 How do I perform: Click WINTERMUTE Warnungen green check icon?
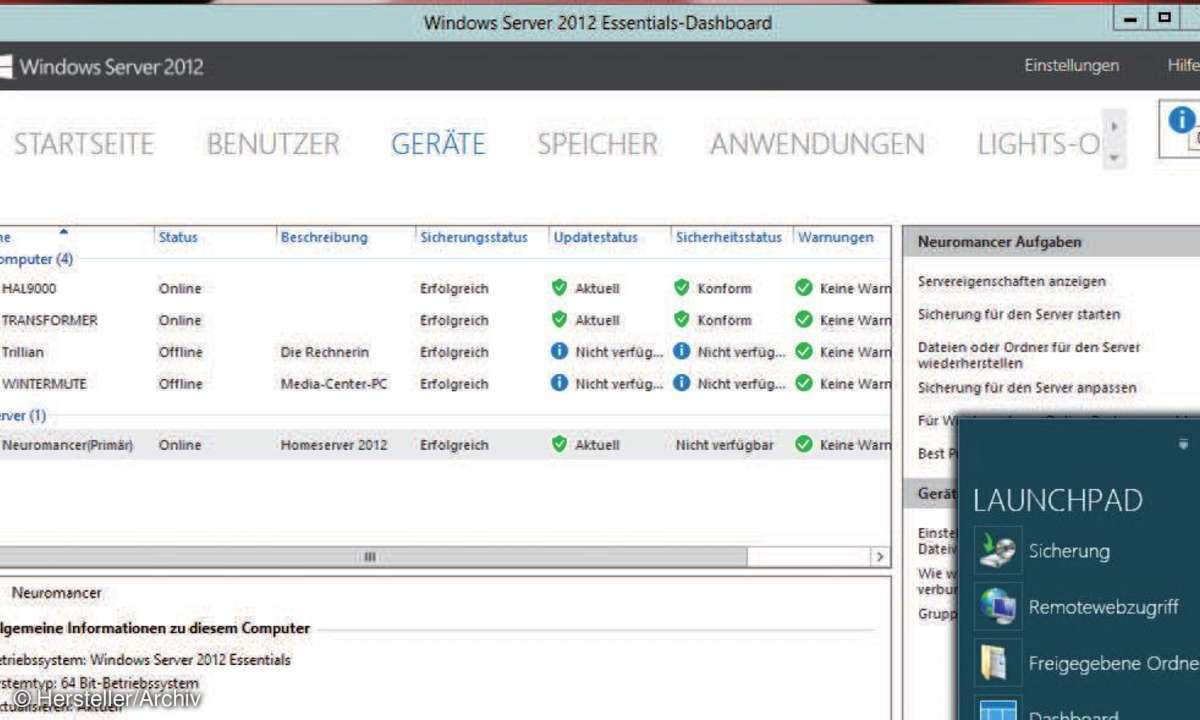[x=804, y=383]
